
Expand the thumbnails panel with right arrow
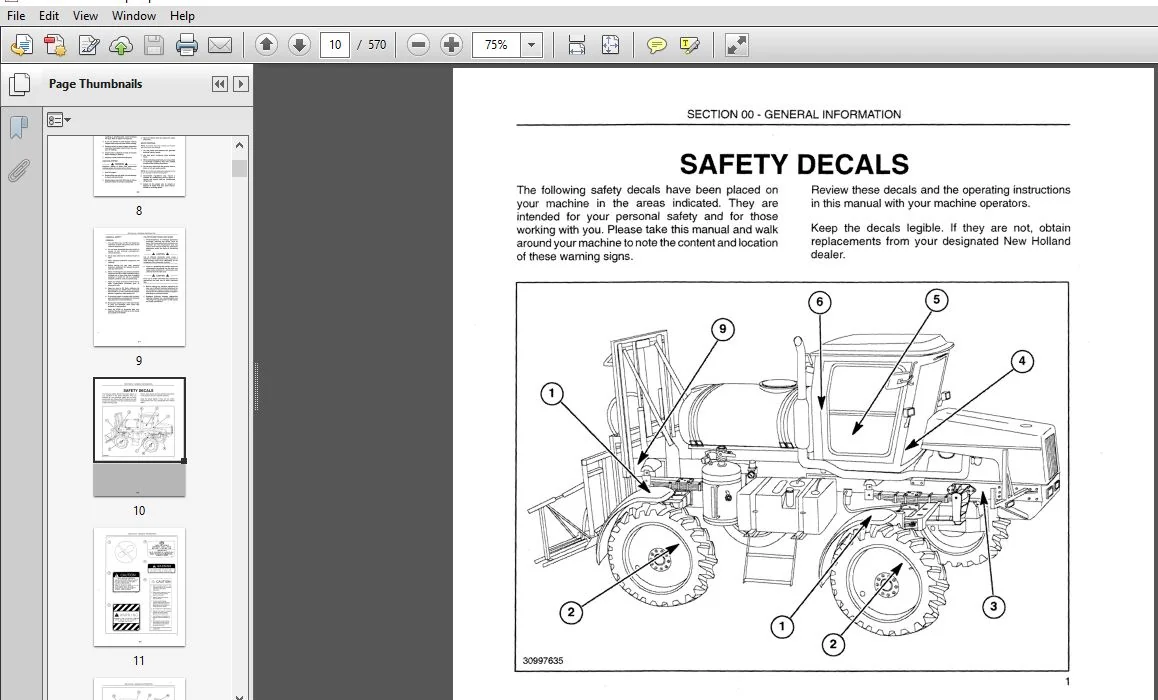coord(241,84)
